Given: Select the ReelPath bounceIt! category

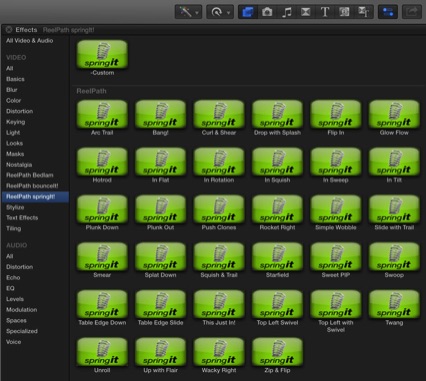Looking at the screenshot, I should tap(32, 186).
